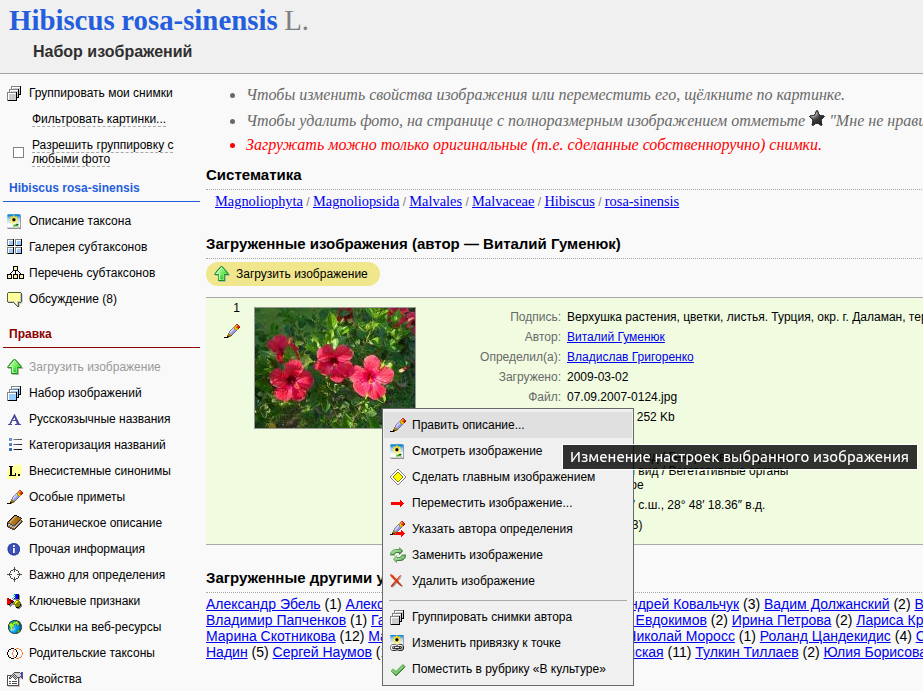Click the yellow diamond main image icon
This screenshot has width=923, height=691.
(x=397, y=477)
